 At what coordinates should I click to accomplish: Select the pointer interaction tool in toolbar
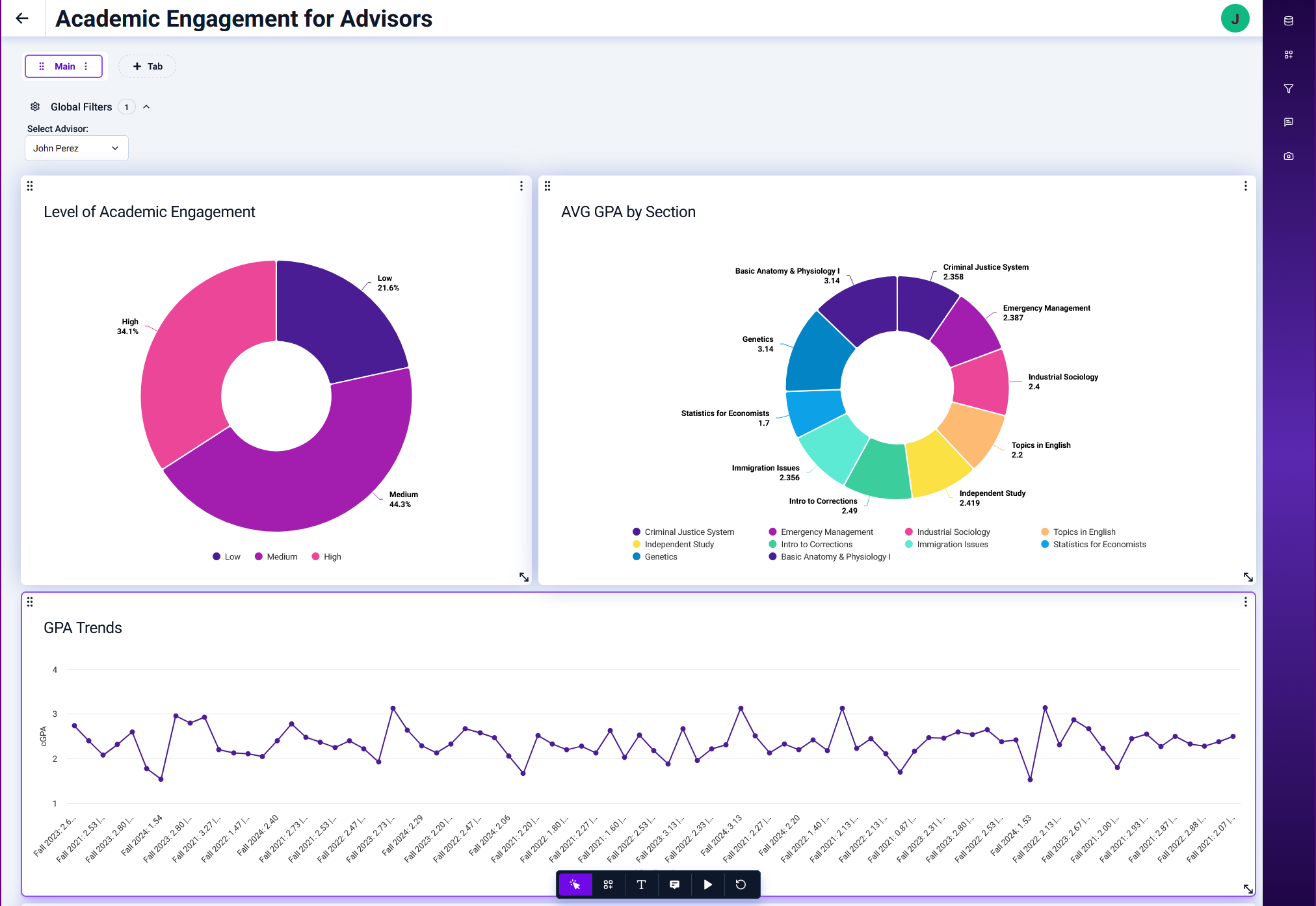tap(575, 885)
